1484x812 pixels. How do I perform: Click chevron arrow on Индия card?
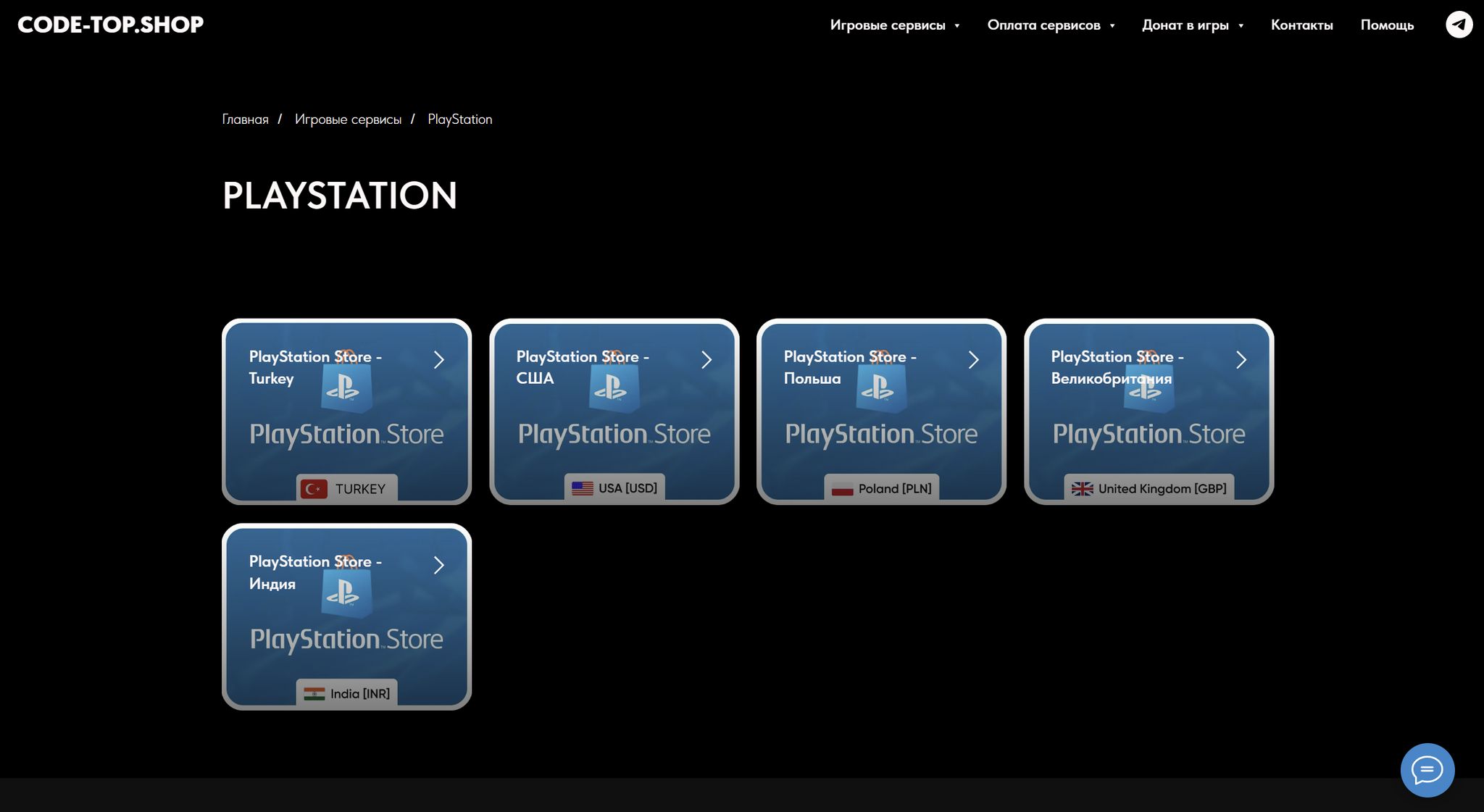click(438, 565)
